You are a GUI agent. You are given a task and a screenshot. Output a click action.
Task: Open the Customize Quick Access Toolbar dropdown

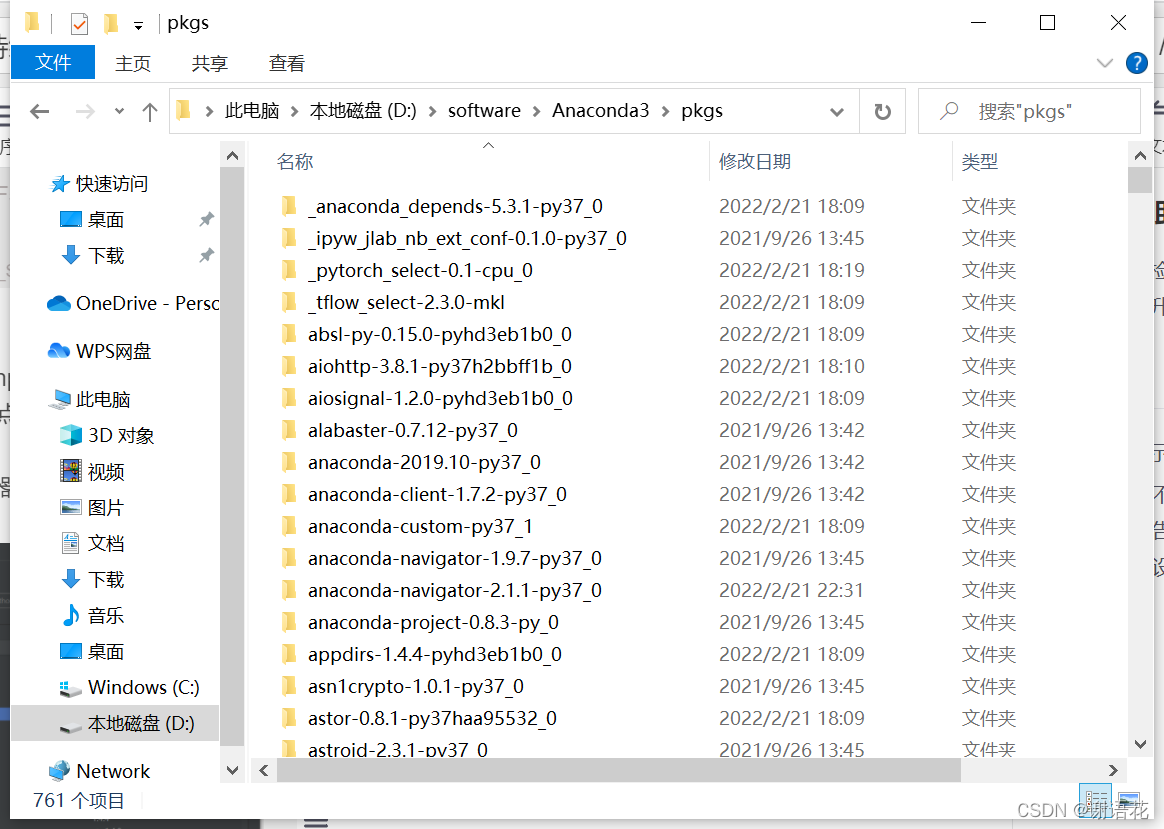[x=138, y=25]
